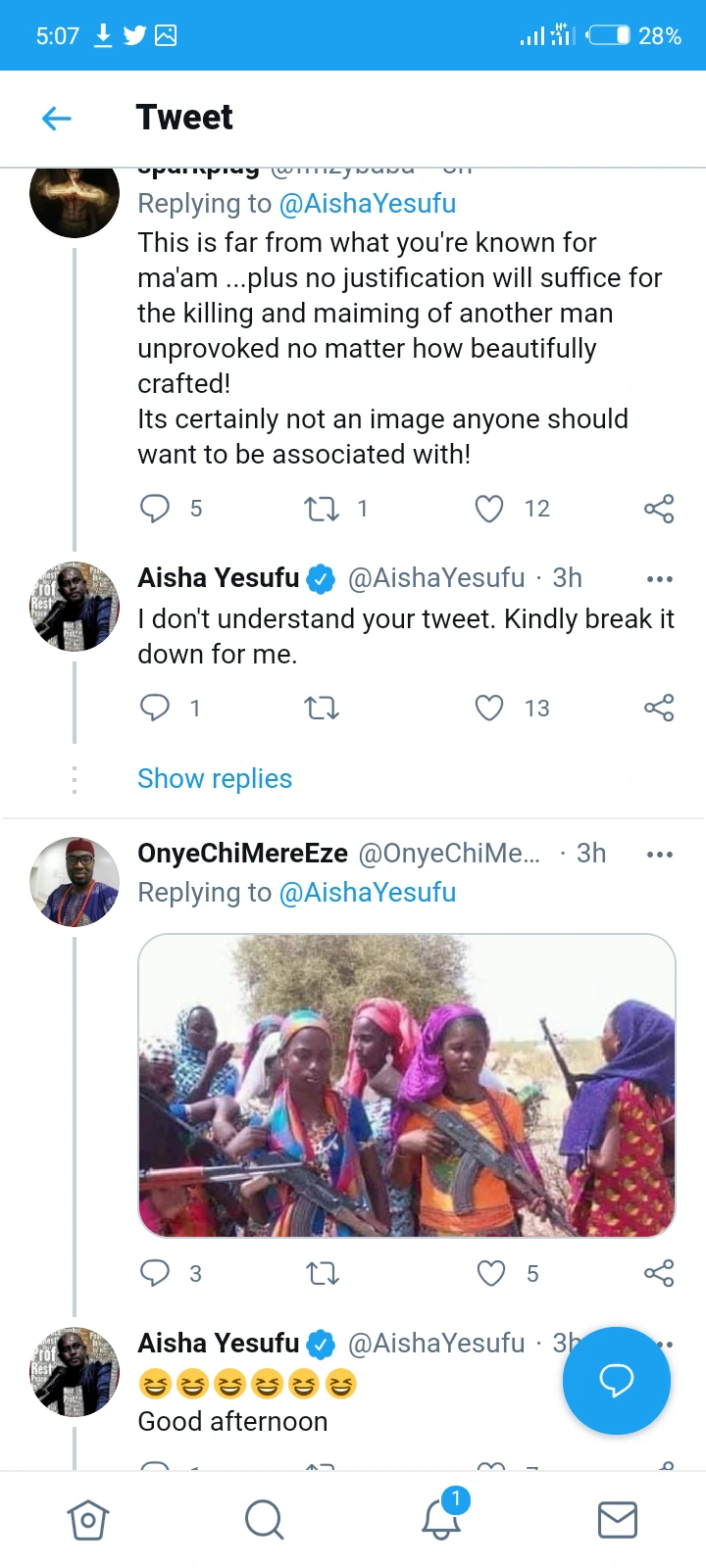Viewport: 706px width, 1568px height.
Task: Go to the Home tab
Action: [x=88, y=1520]
